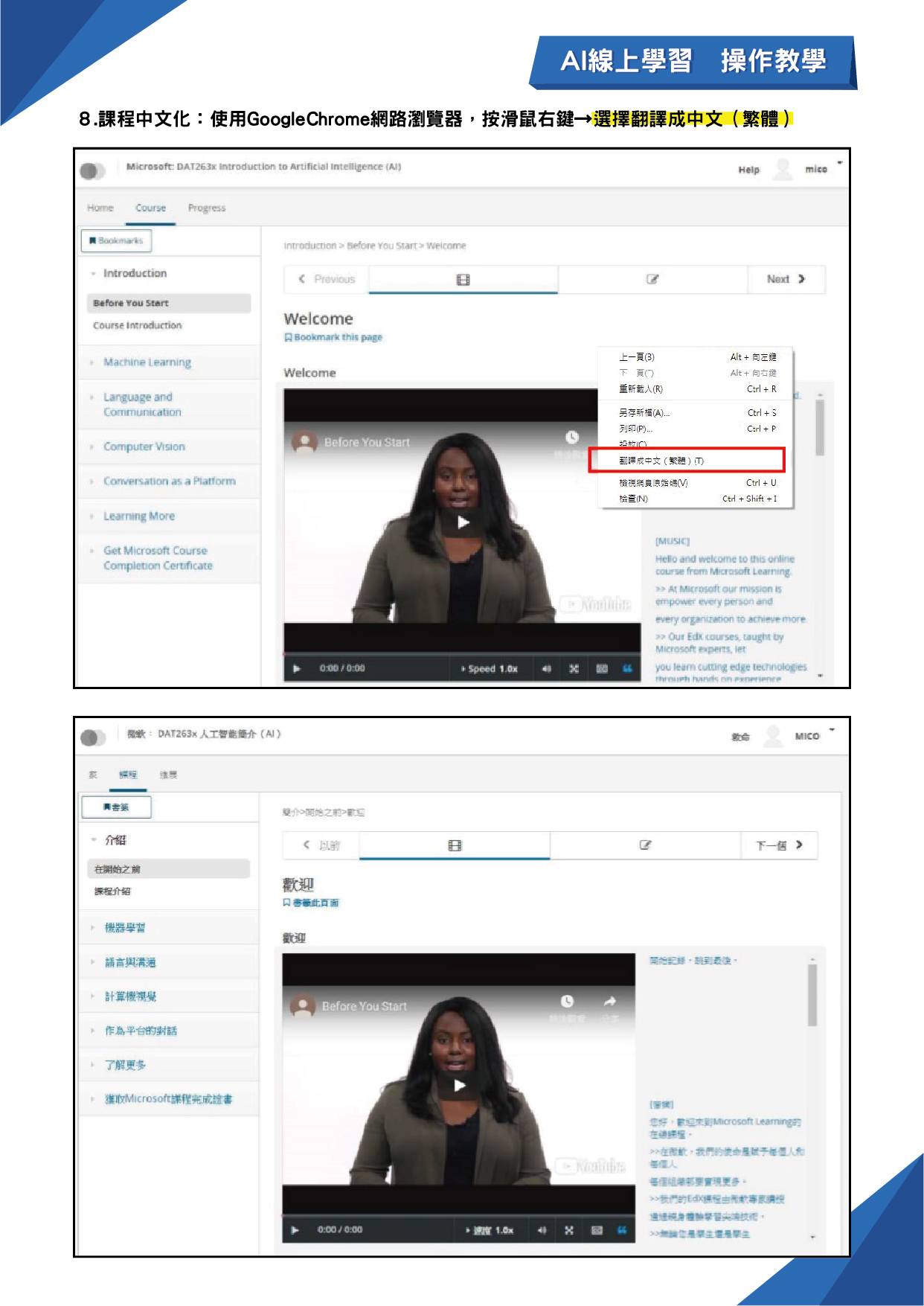Click the 書籤 bookmarks button

[x=116, y=807]
